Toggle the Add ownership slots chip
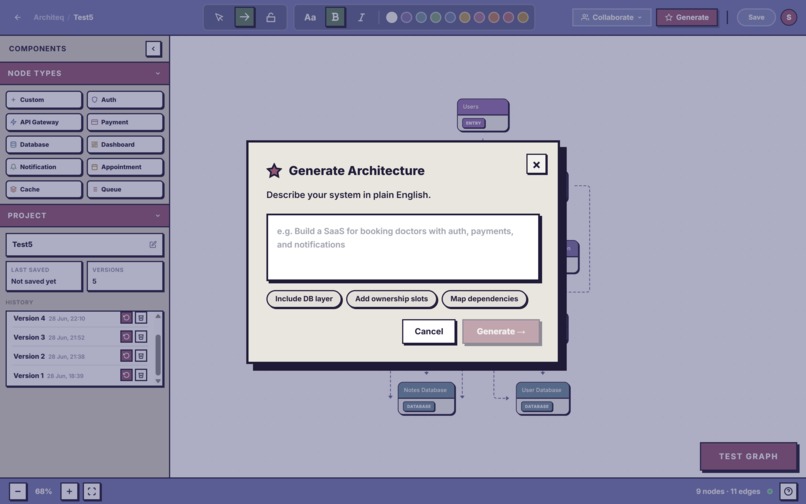Viewport: 806px width, 504px height. (x=391, y=299)
